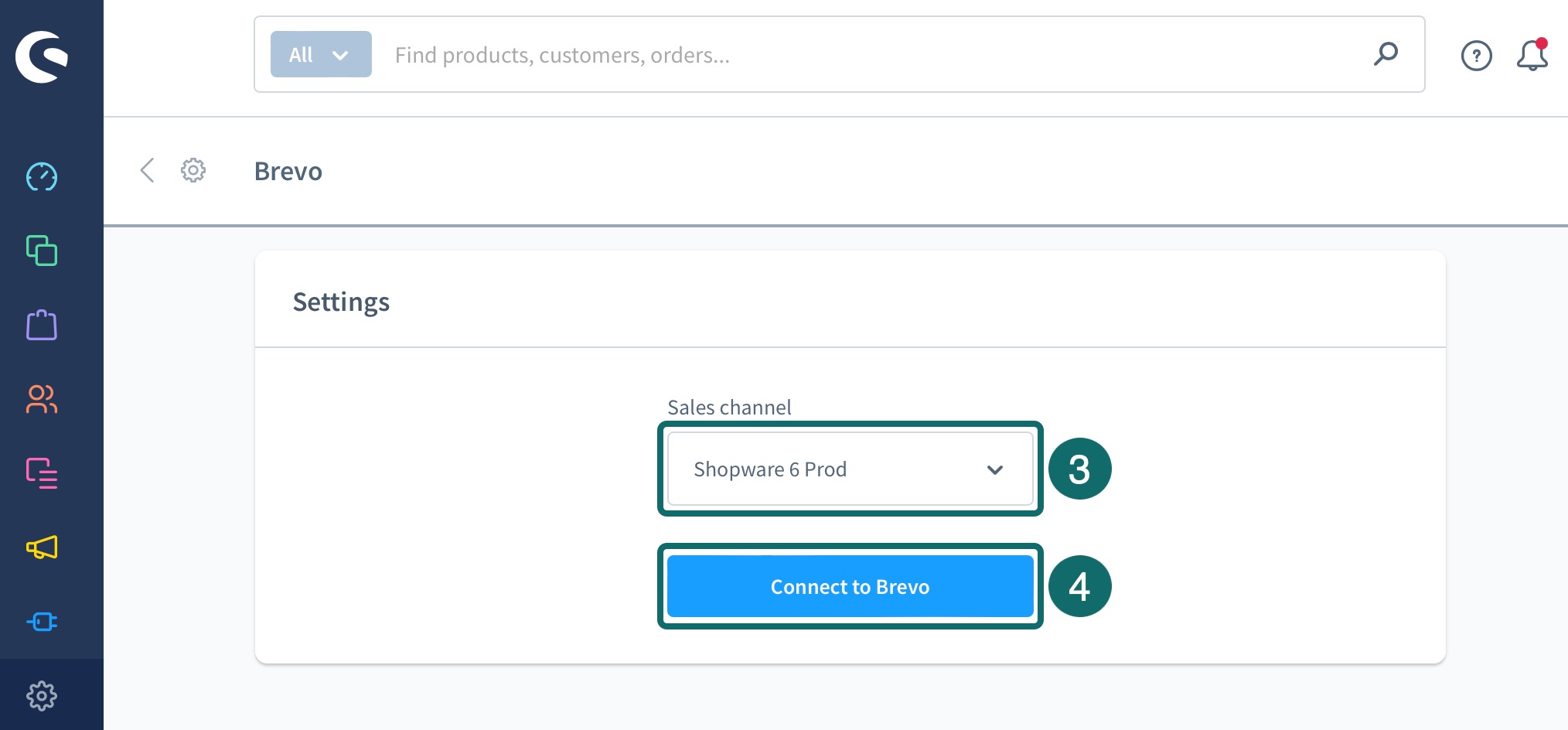Go back using the left chevron arrow
1568x730 pixels.
click(147, 170)
